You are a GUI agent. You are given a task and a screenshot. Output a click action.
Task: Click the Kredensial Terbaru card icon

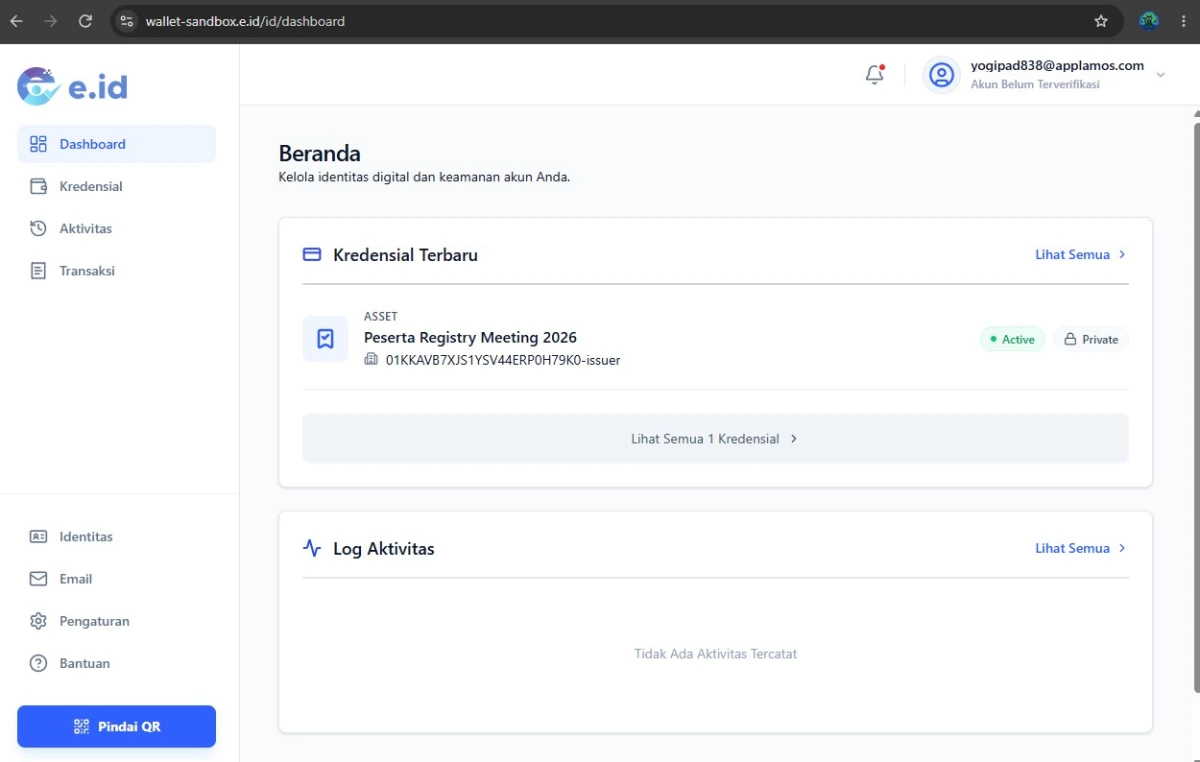coord(312,255)
